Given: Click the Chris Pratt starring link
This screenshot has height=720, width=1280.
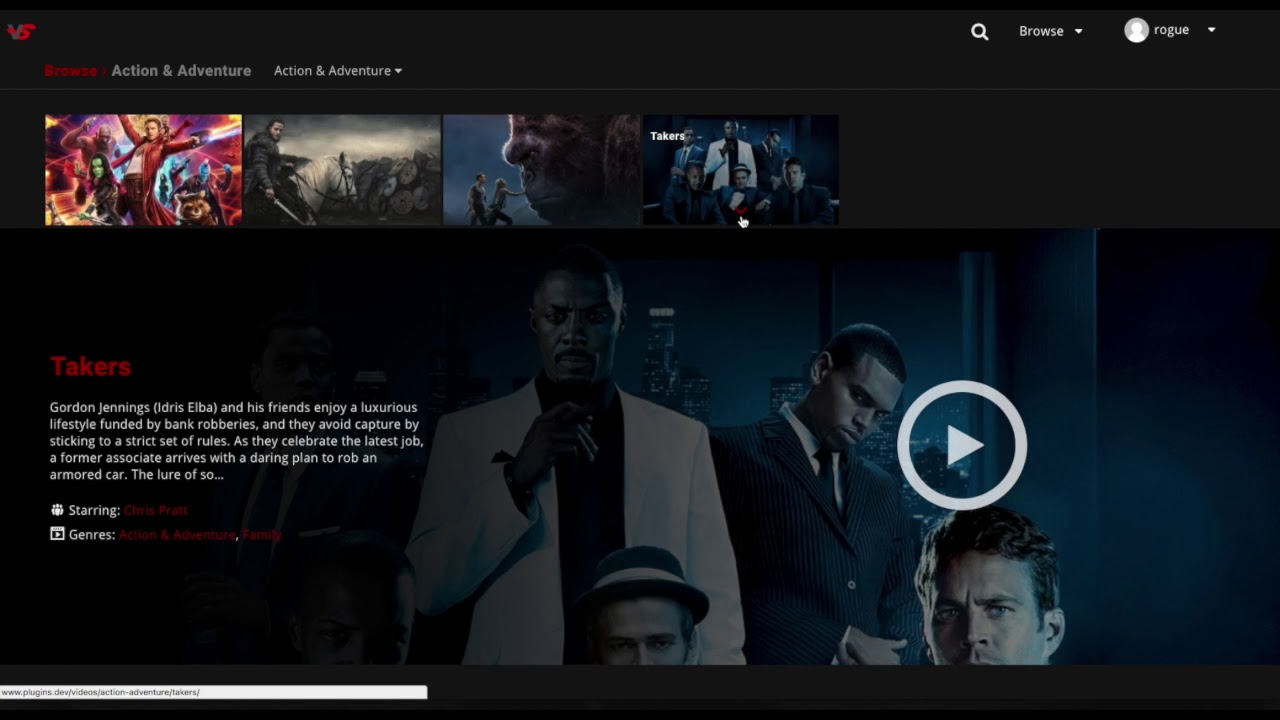Looking at the screenshot, I should [155, 511].
